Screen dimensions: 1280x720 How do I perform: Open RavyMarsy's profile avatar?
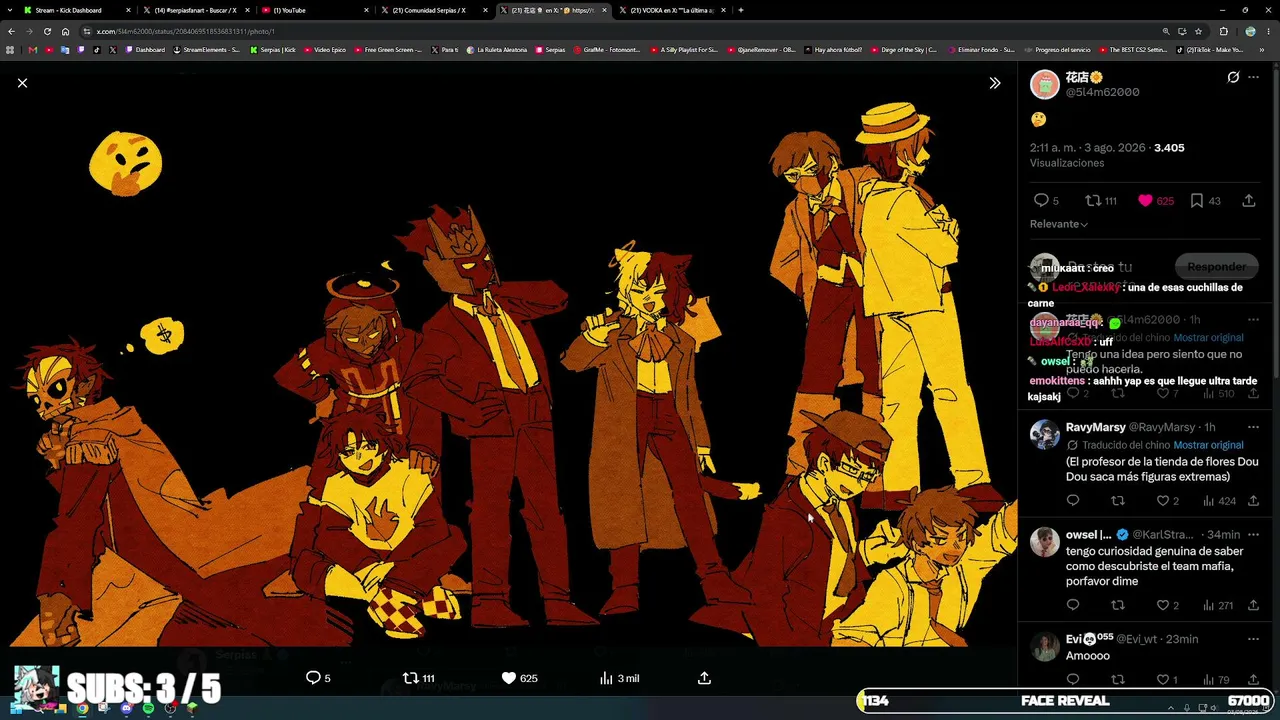click(1045, 434)
